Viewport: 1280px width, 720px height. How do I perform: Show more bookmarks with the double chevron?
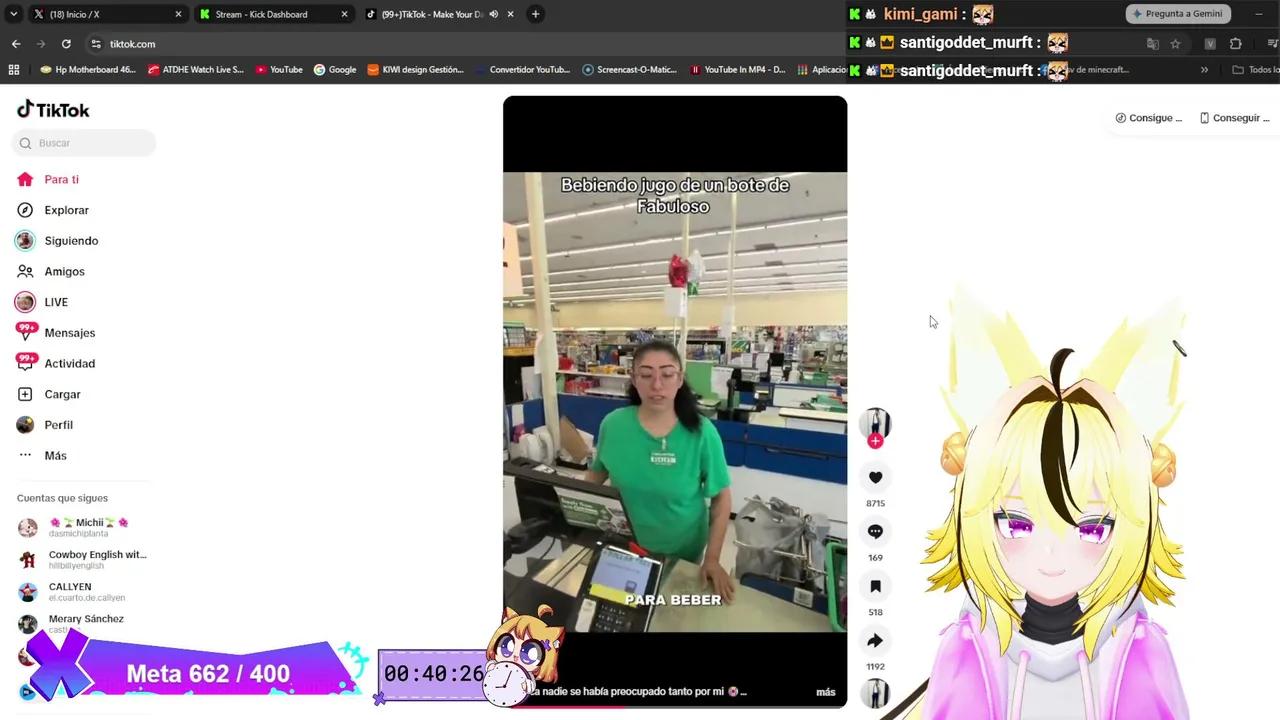click(1204, 70)
